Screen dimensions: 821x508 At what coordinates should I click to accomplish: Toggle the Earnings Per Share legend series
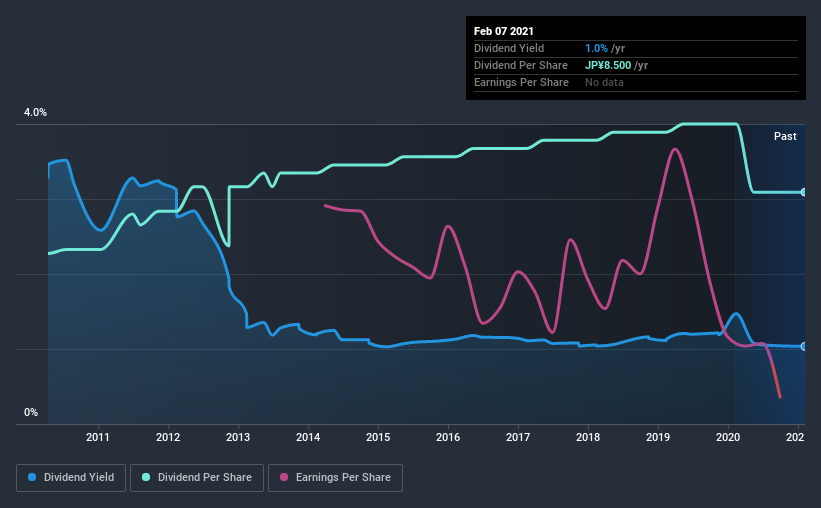(335, 478)
